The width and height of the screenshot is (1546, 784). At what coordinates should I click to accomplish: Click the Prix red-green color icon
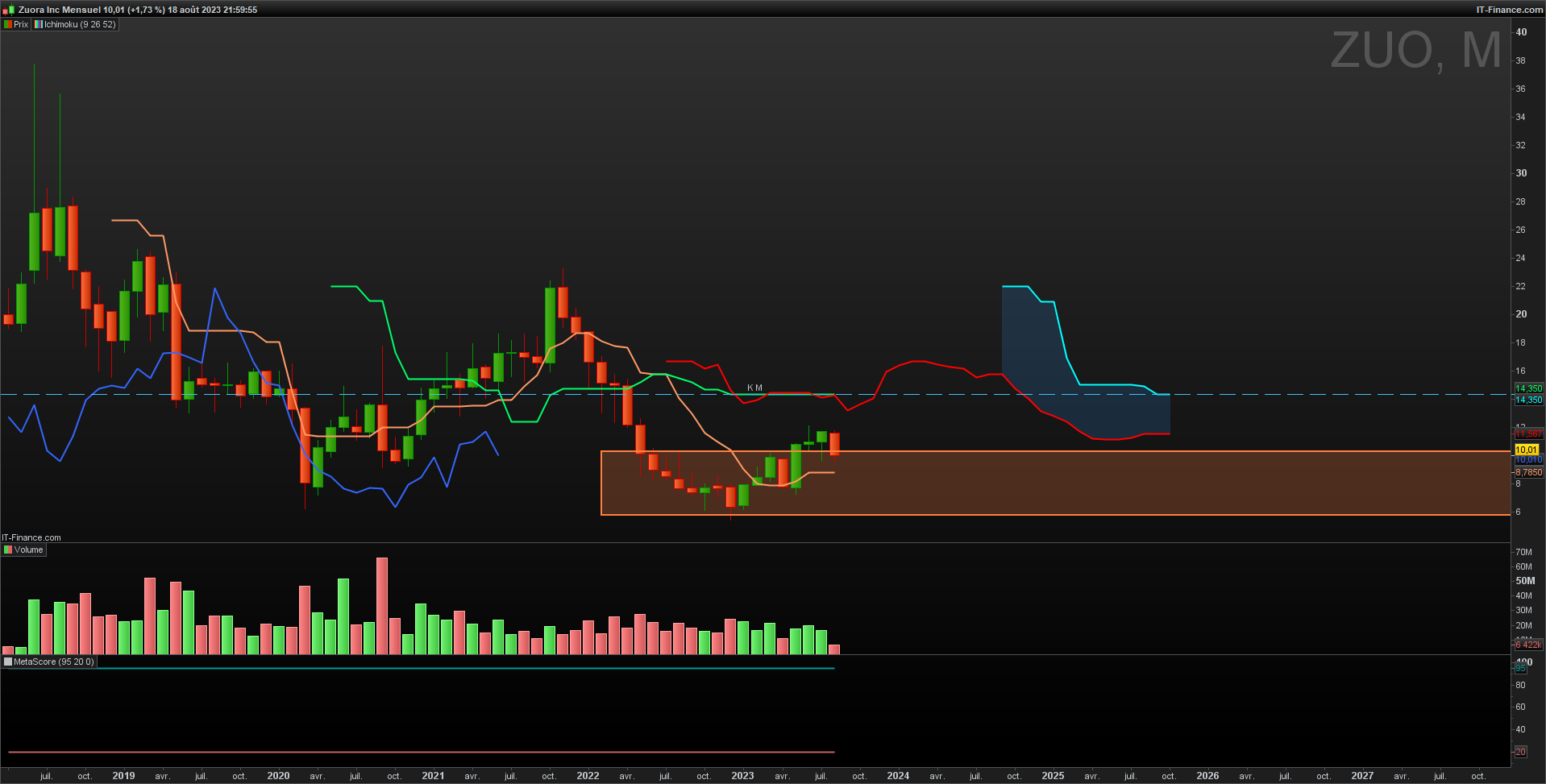point(8,24)
